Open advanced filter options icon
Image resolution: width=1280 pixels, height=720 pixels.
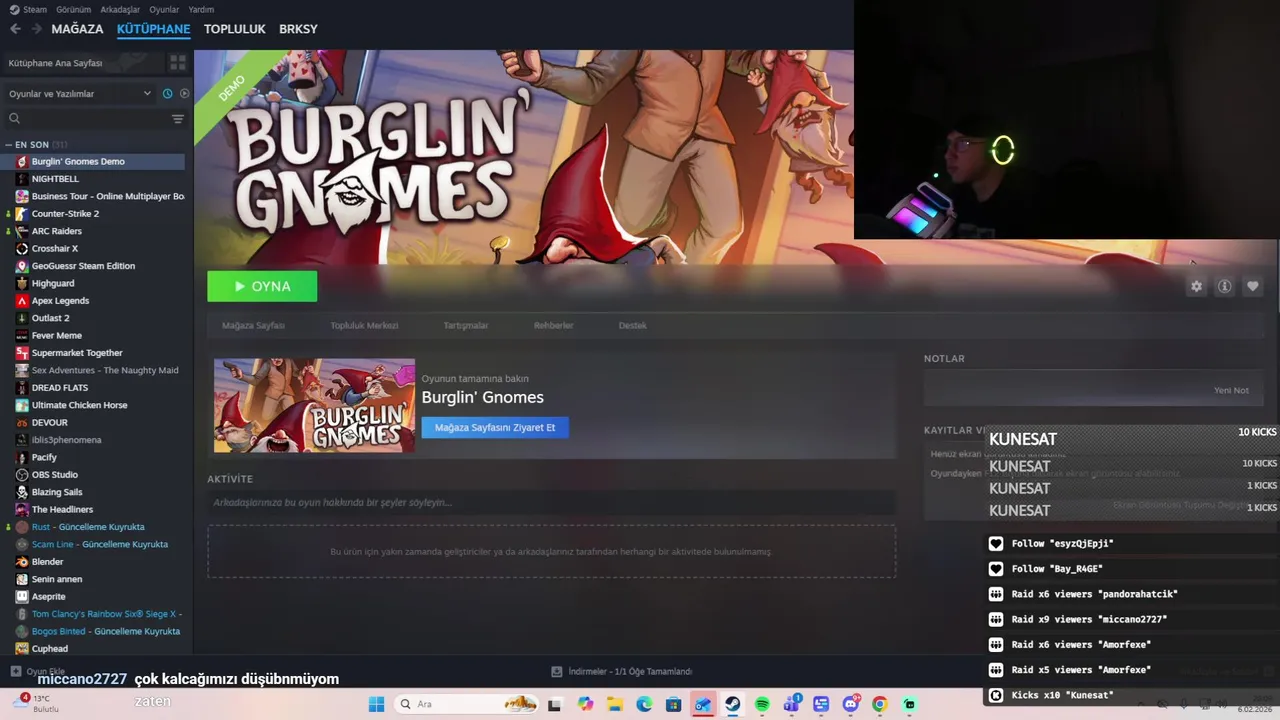click(177, 118)
